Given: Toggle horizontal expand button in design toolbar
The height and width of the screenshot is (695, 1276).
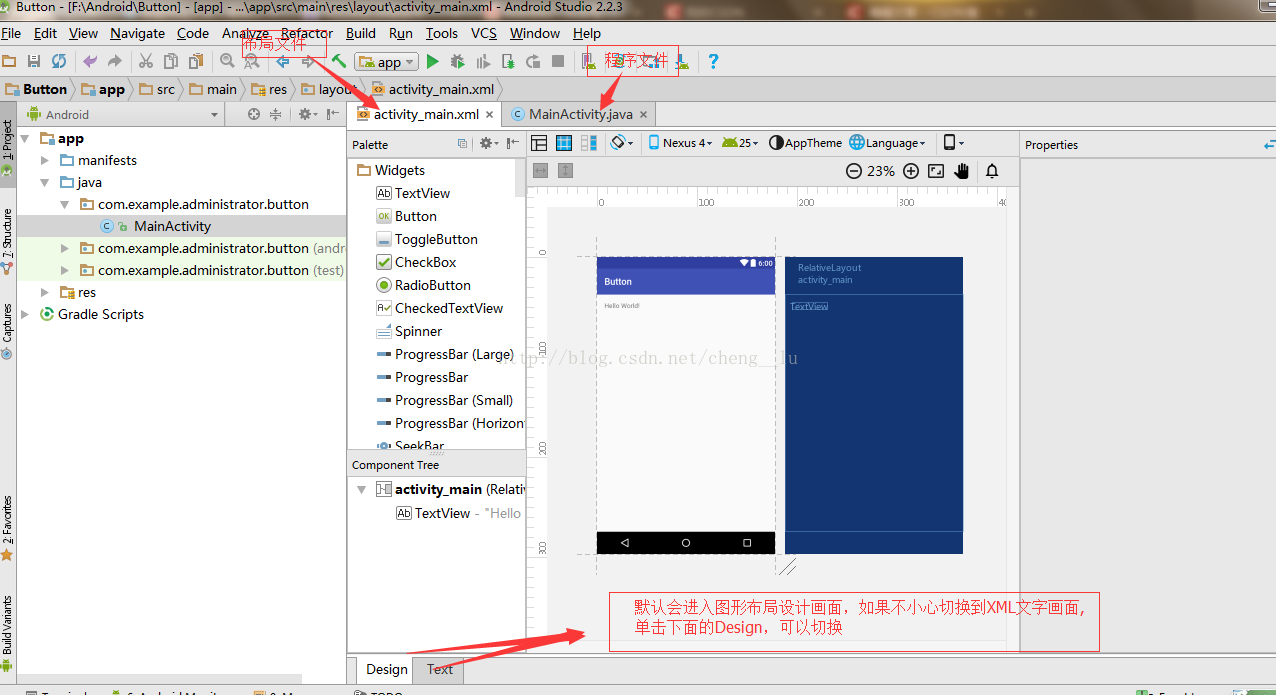Looking at the screenshot, I should point(540,171).
